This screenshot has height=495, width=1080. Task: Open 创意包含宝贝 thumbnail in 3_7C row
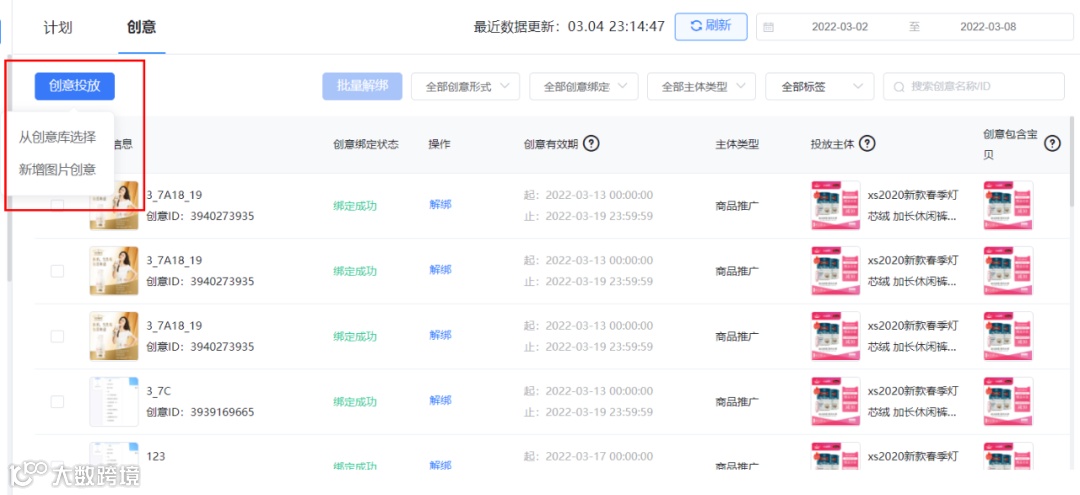pos(1008,401)
